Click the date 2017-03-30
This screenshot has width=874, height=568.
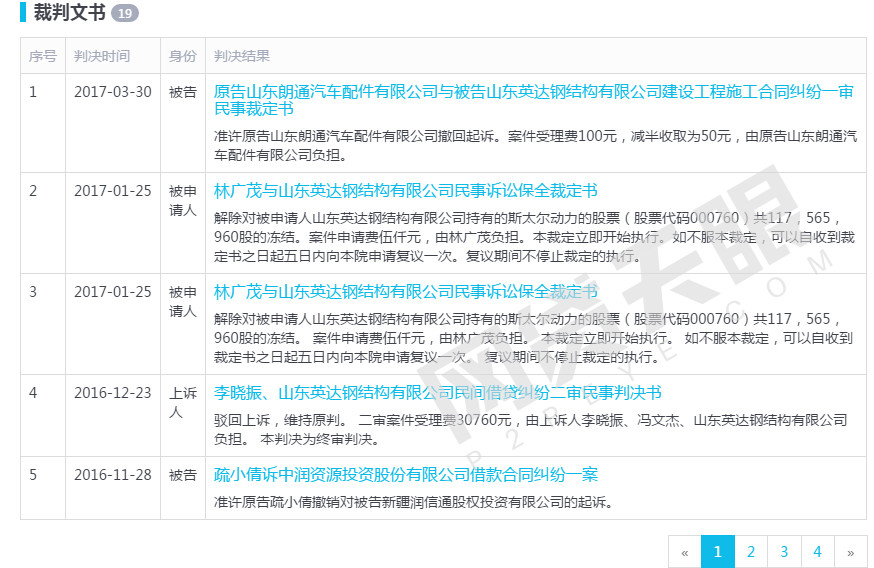click(113, 91)
